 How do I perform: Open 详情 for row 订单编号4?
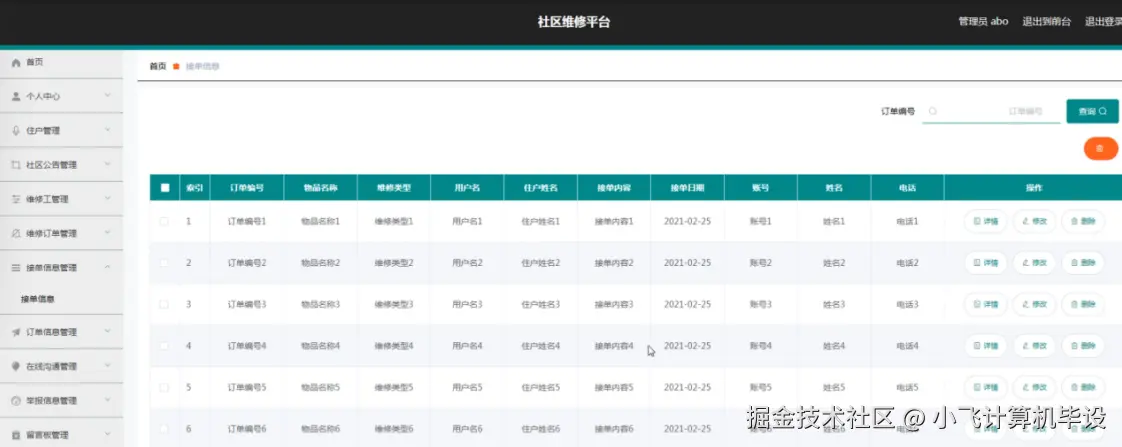pyautogui.click(x=985, y=346)
